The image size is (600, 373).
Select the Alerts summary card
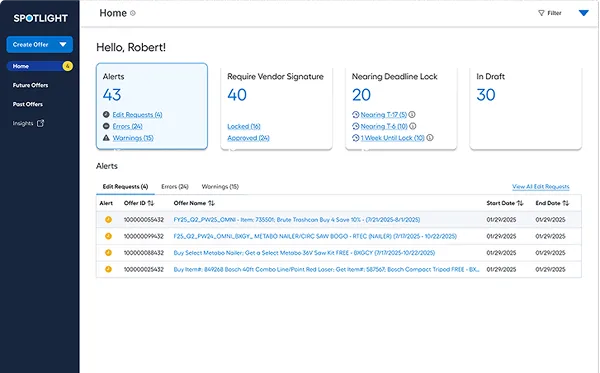[x=152, y=106]
